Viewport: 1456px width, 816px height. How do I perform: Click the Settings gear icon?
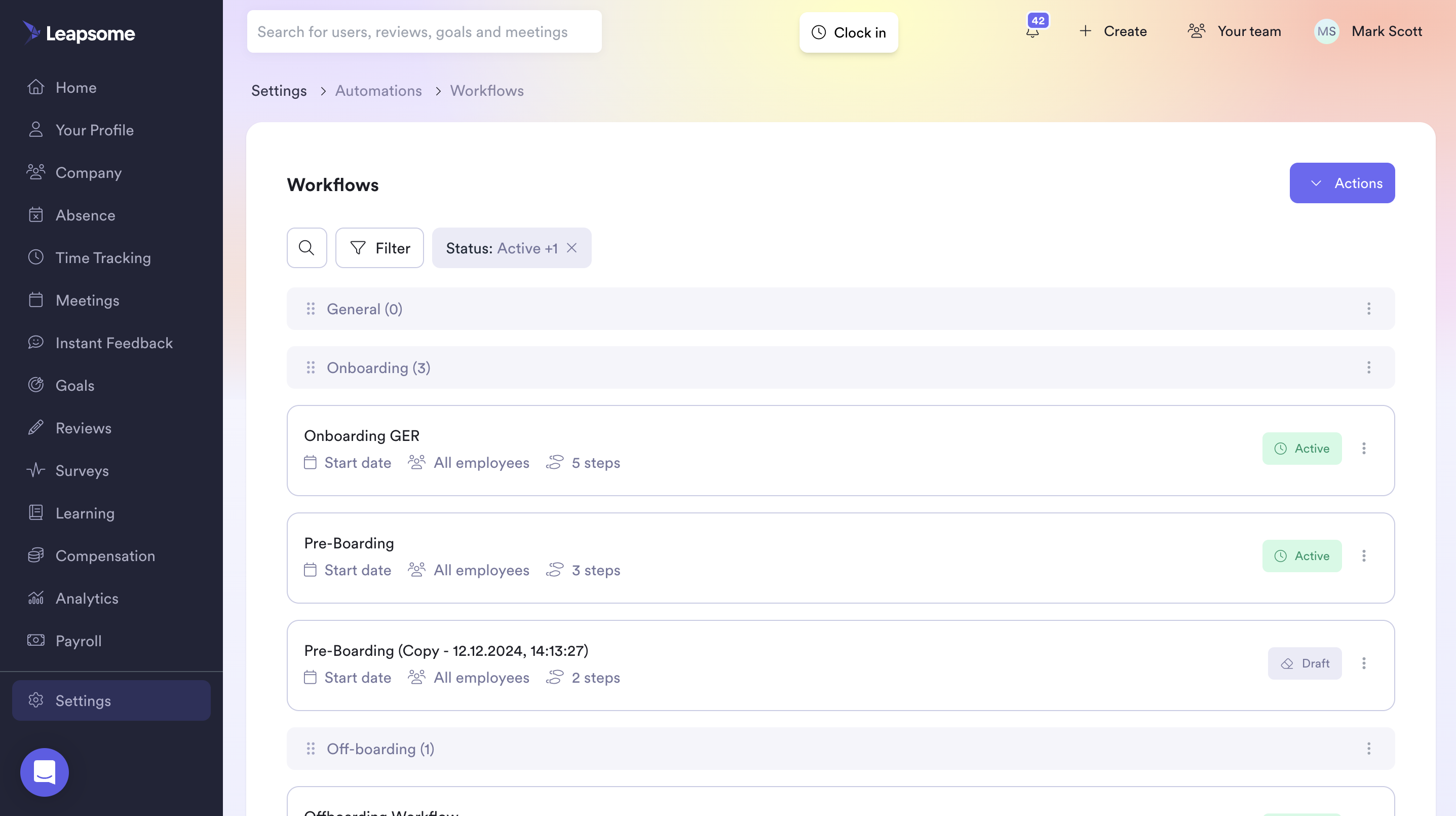[35, 700]
